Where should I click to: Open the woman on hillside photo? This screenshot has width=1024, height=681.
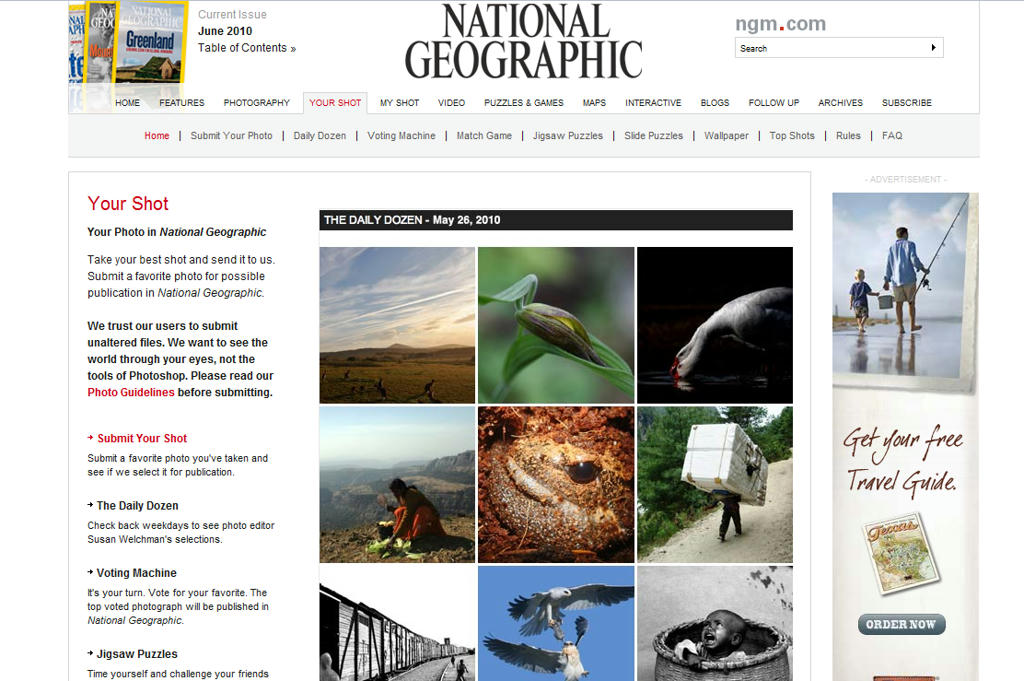[397, 484]
